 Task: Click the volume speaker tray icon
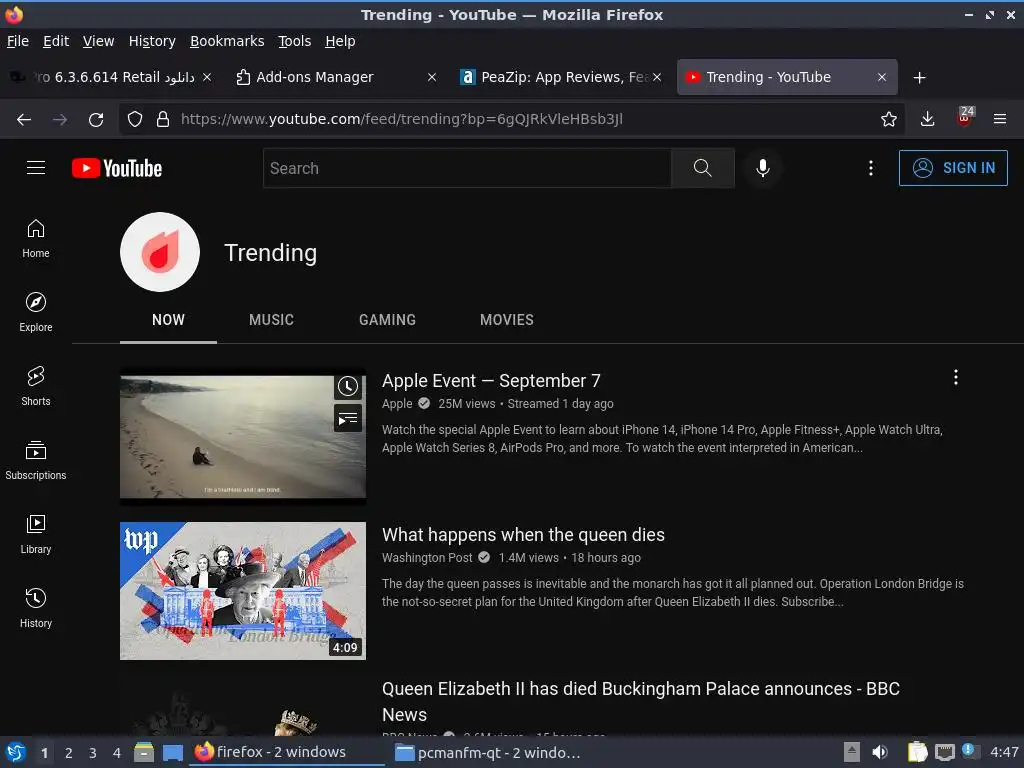[880, 752]
